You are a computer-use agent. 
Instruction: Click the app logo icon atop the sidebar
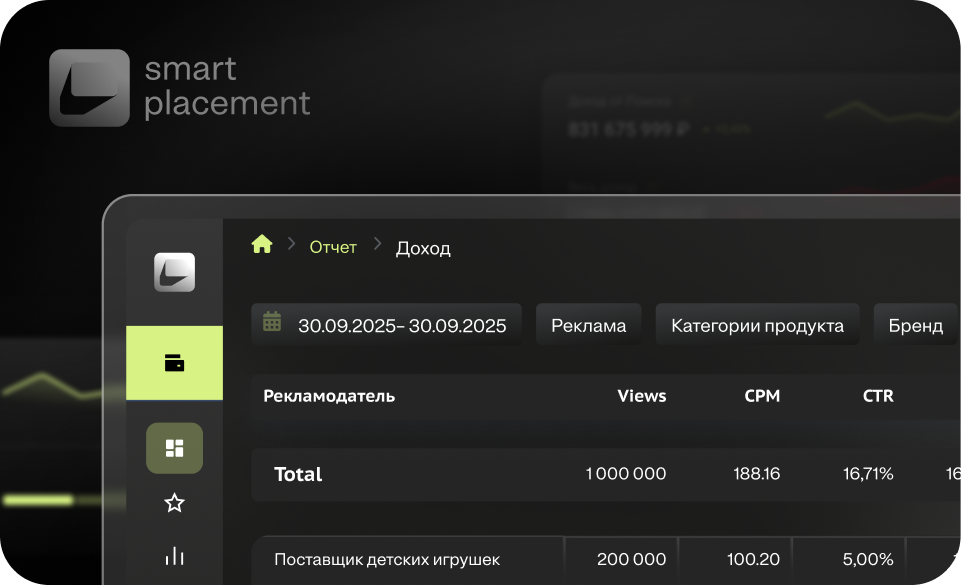174,272
